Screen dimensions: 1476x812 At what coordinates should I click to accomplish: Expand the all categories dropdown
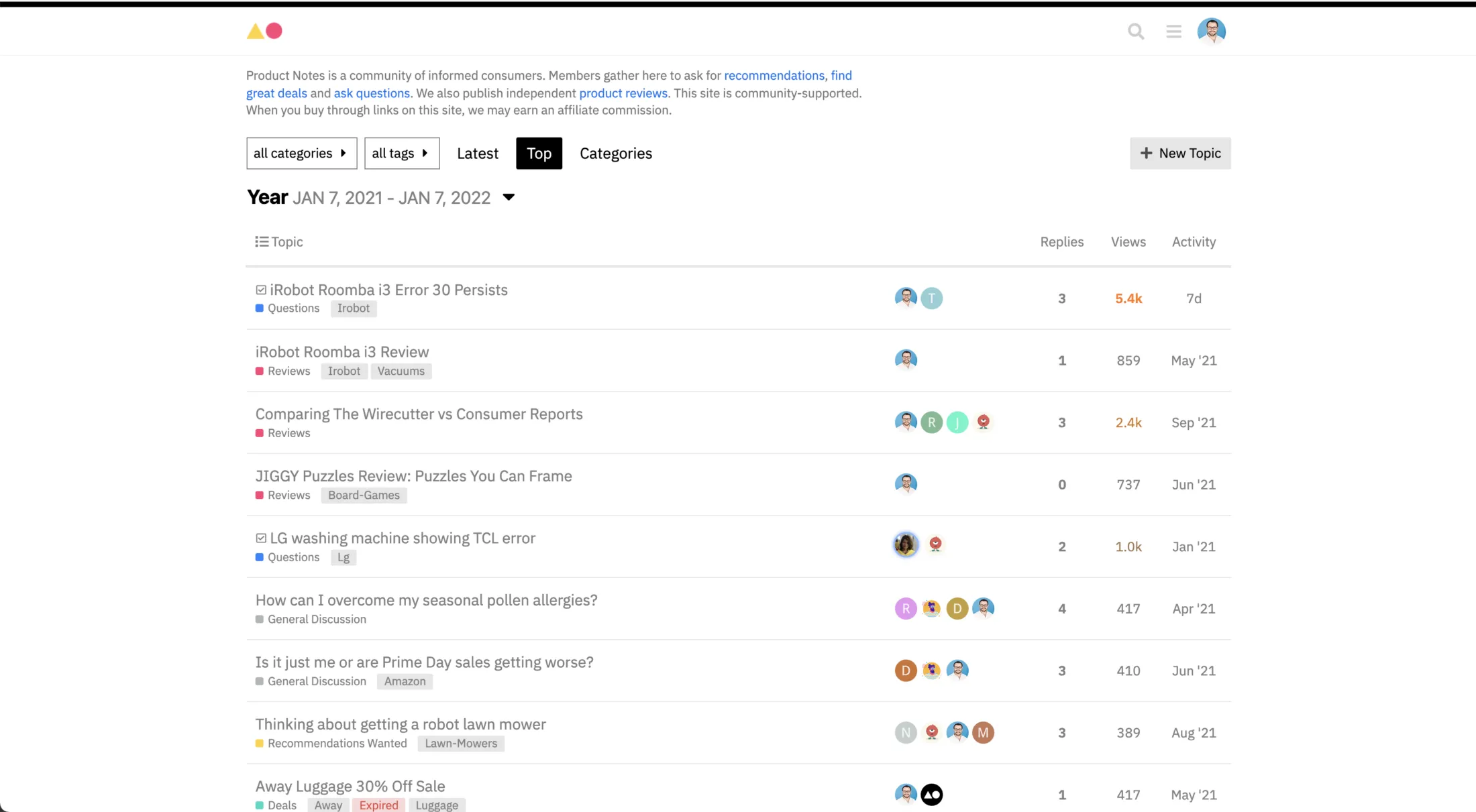point(301,154)
